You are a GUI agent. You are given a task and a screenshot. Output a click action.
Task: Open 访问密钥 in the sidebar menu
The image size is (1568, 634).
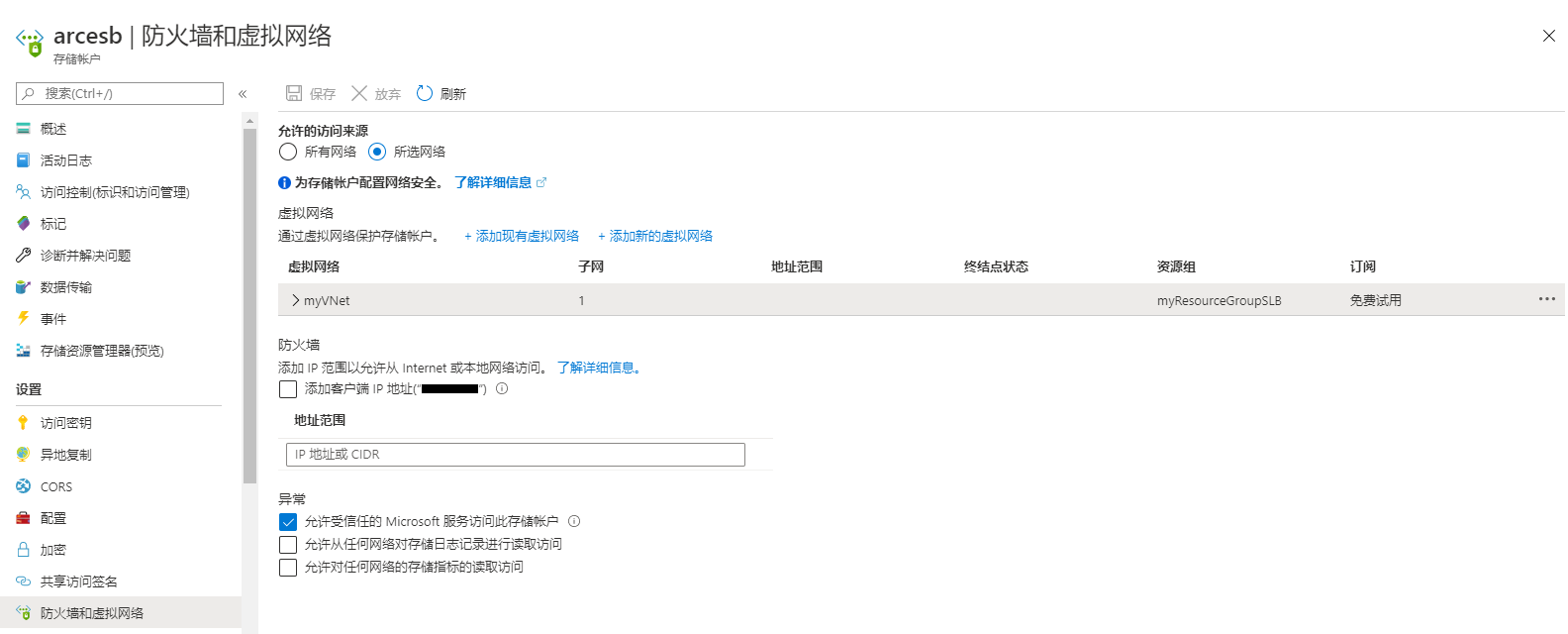pos(66,423)
